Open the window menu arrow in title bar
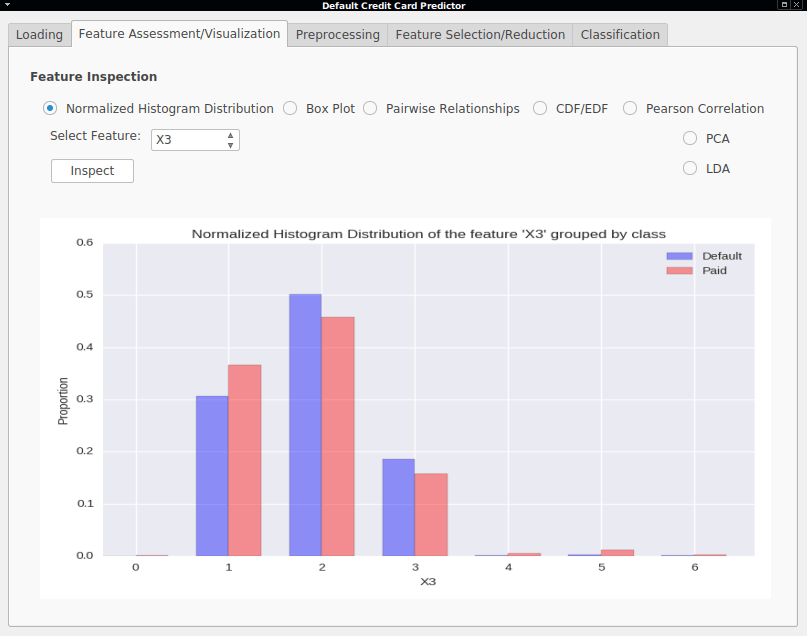Screen dimensions: 807x636 click(7, 5)
